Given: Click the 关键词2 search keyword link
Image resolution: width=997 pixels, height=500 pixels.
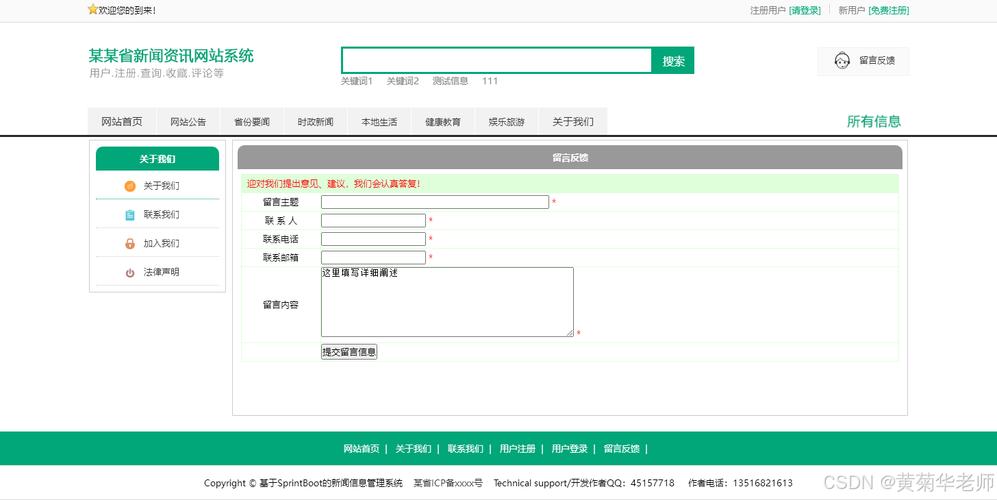Looking at the screenshot, I should coord(403,81).
